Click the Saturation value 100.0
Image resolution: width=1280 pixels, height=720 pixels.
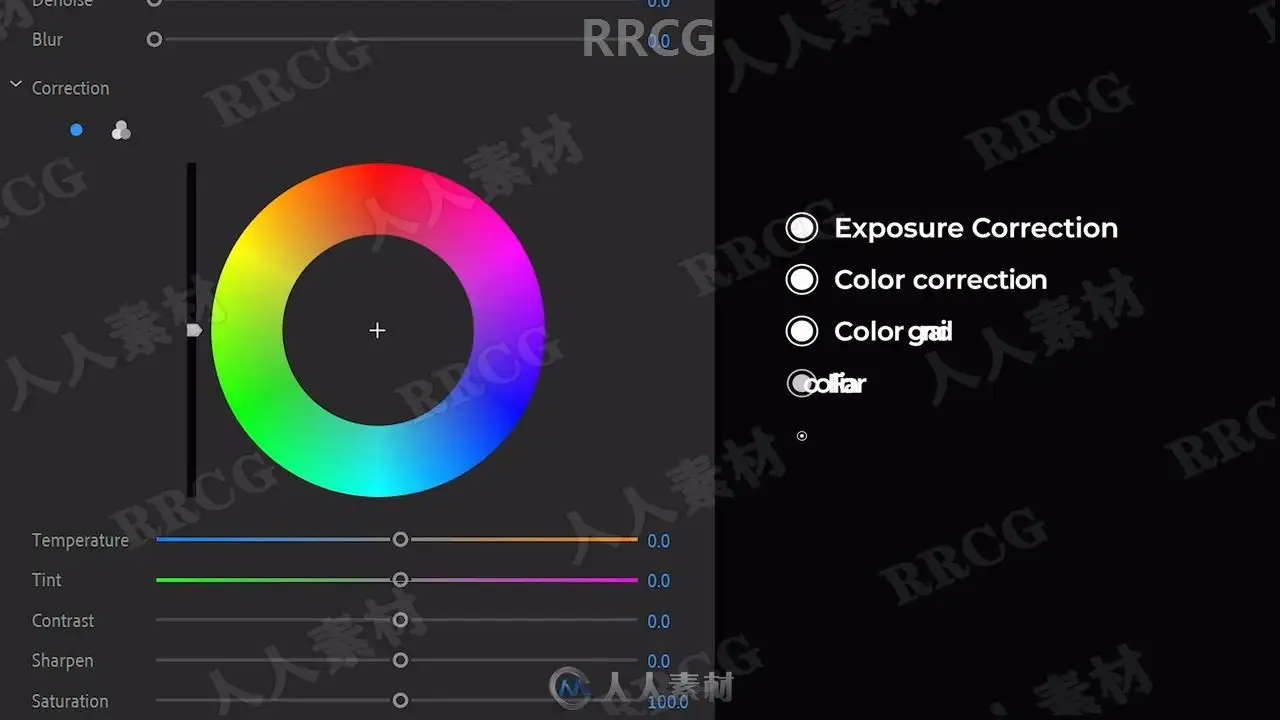tap(668, 702)
